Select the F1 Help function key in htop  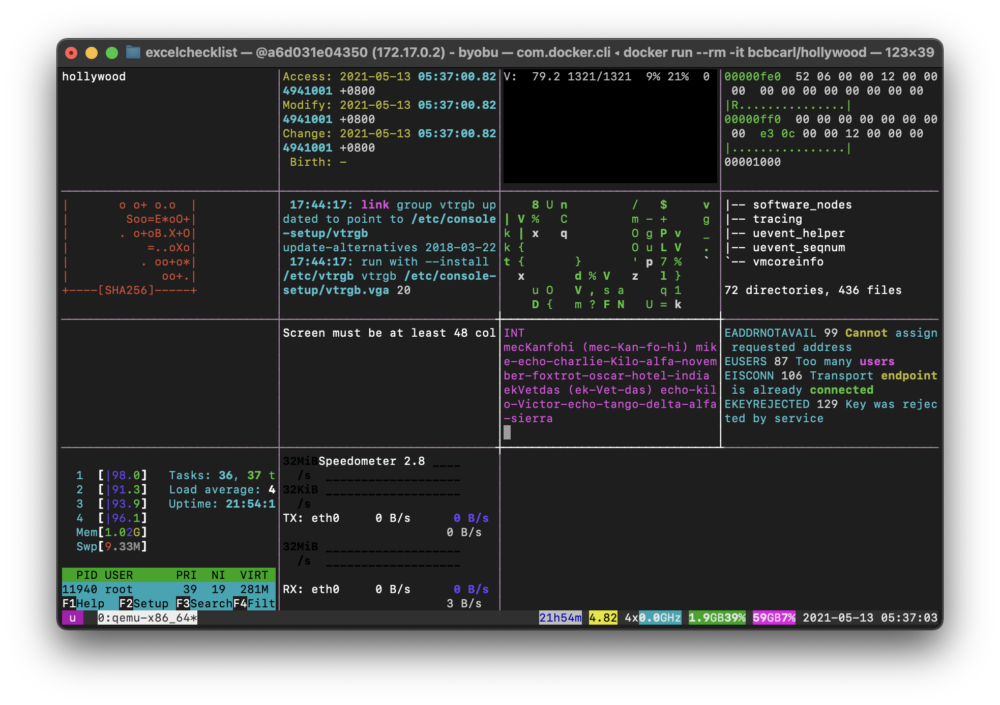84,604
